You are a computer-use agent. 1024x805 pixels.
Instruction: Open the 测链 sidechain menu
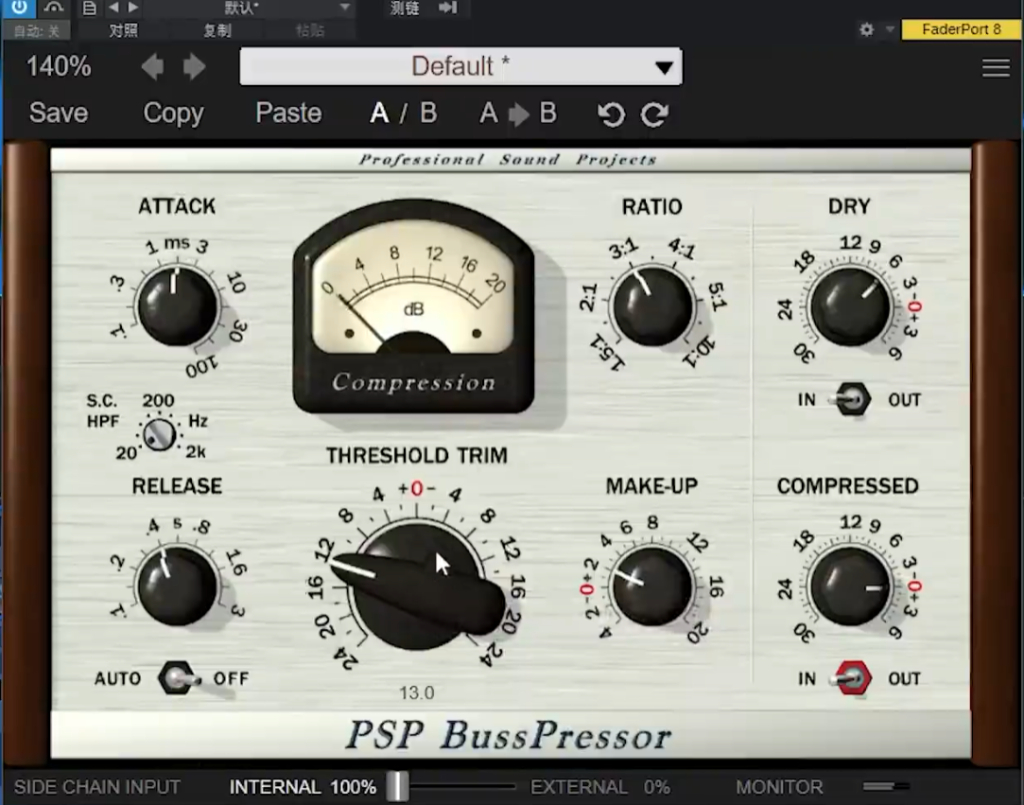[x=404, y=8]
